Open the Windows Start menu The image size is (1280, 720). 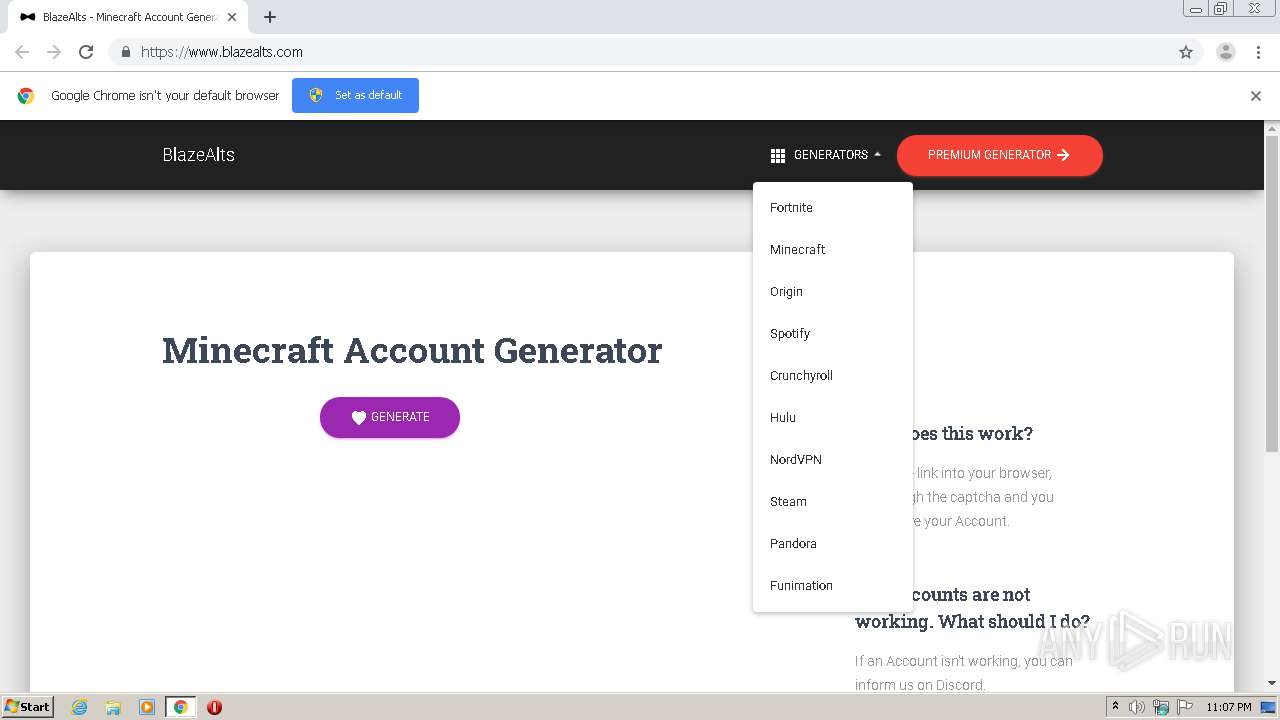[x=28, y=707]
